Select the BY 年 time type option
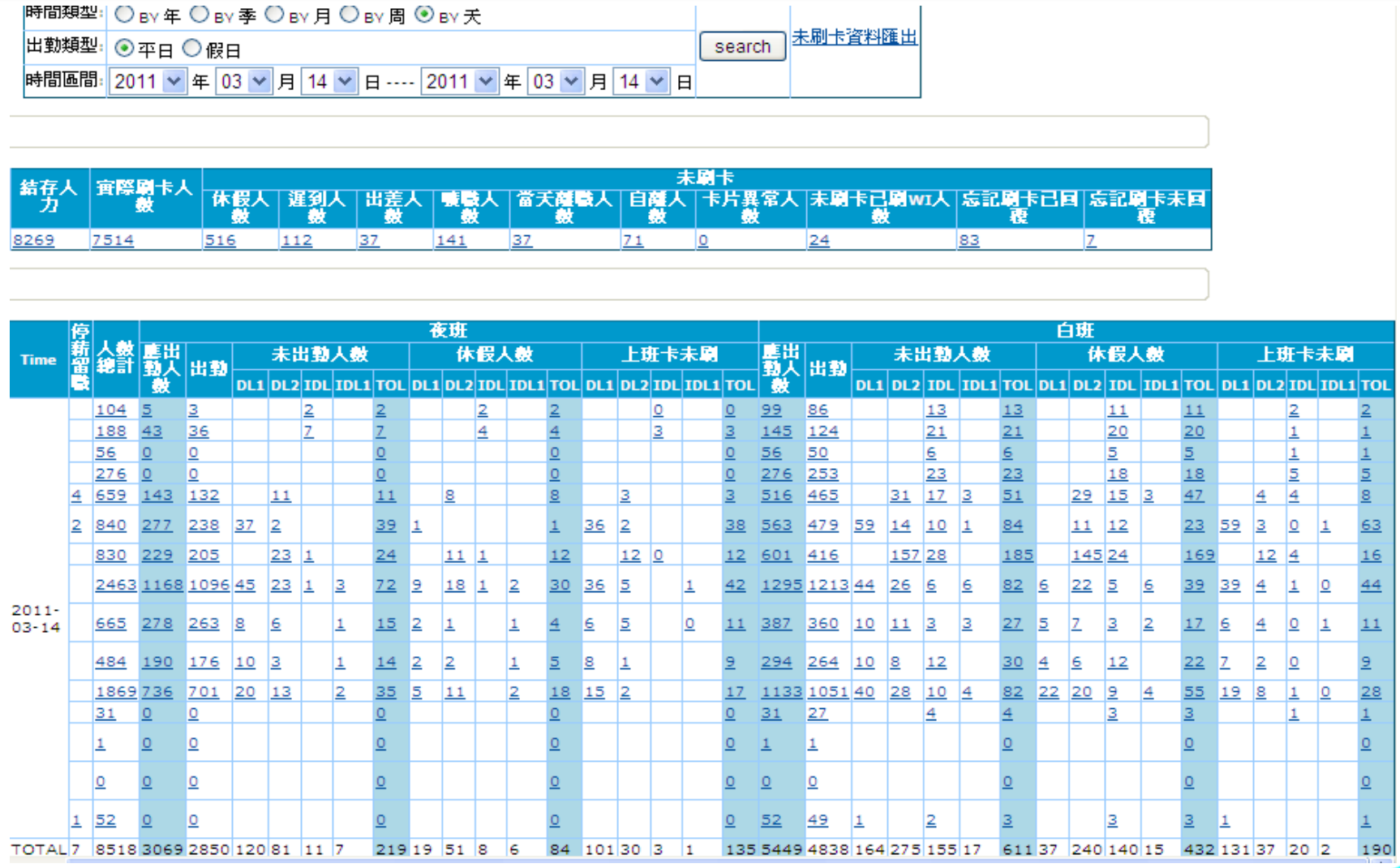Image resolution: width=1400 pixels, height=868 pixels. tap(125, 15)
